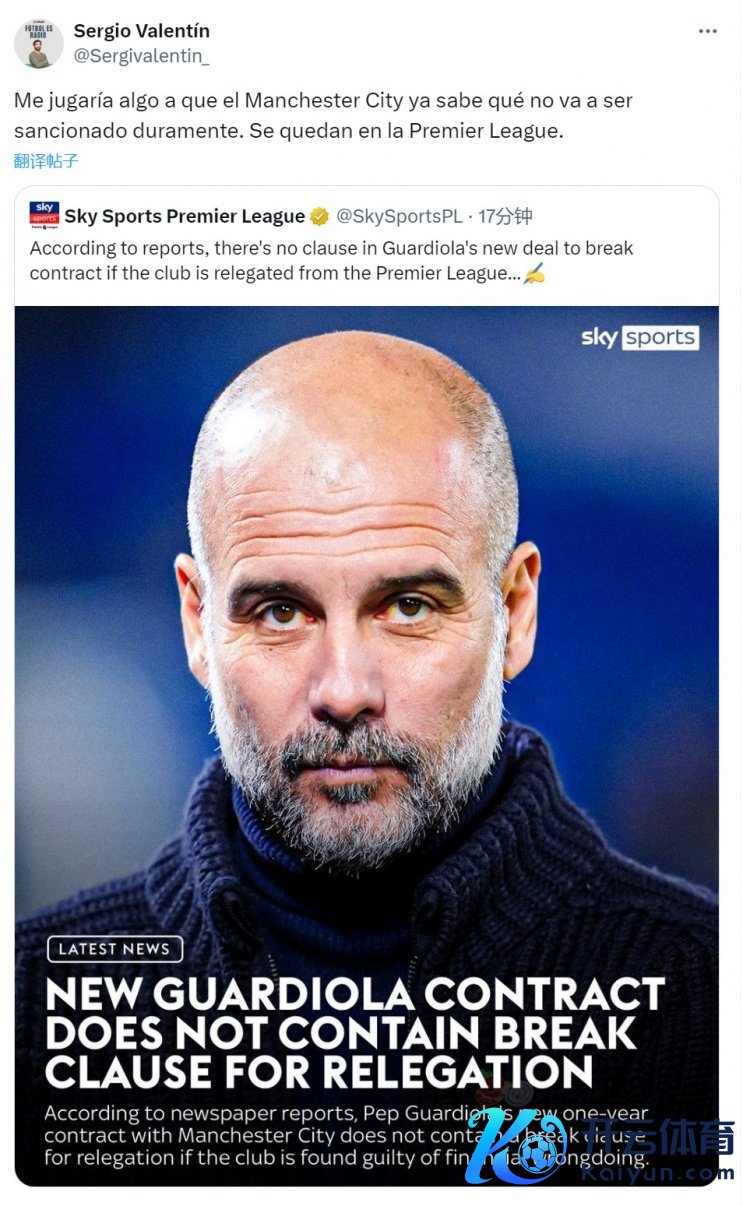The height and width of the screenshot is (1206, 750).
Task: Click the gold verified badge beside Sky Sports
Action: (319, 216)
